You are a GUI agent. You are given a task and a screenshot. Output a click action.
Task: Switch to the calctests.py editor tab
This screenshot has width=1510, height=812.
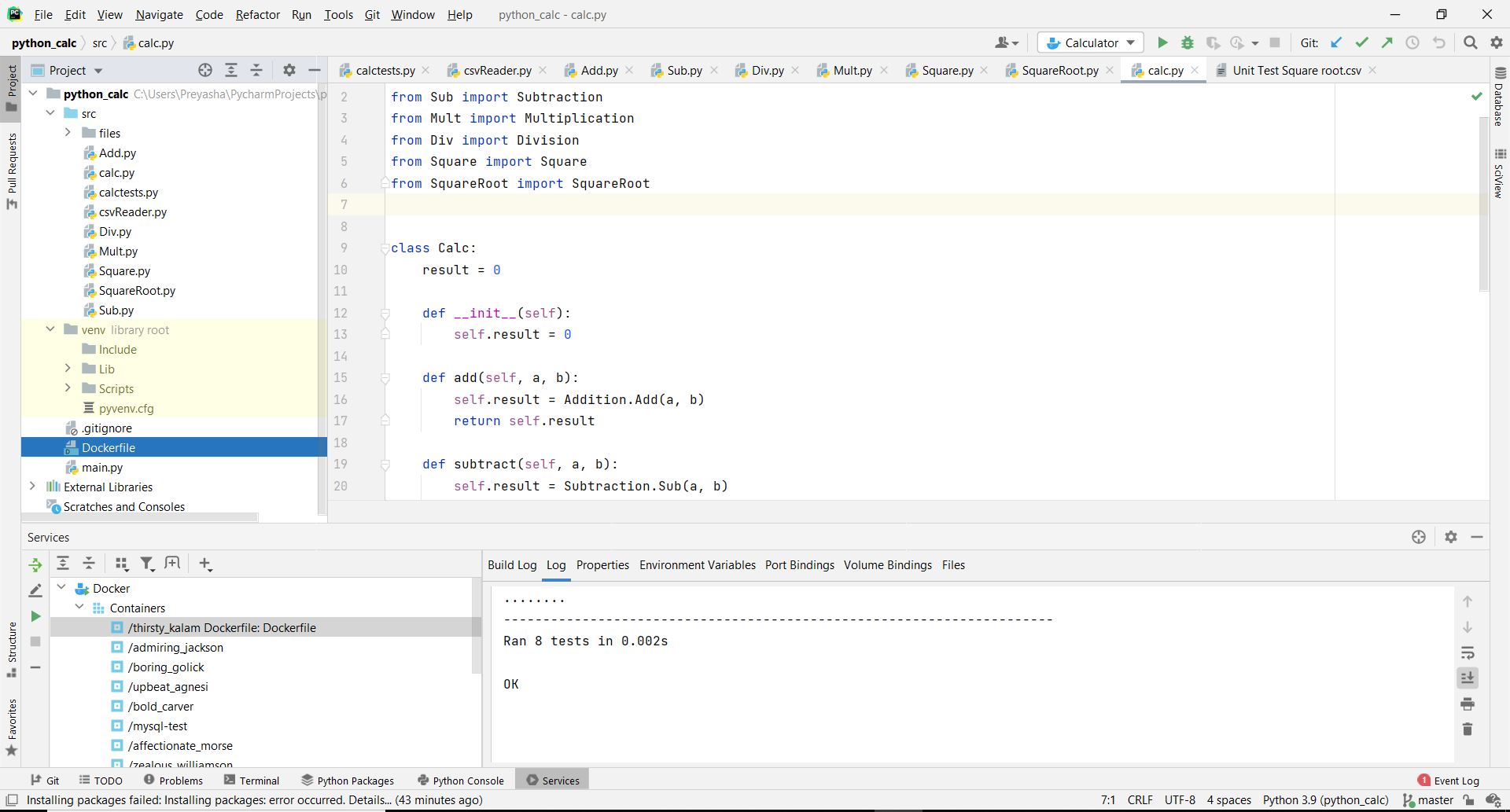tap(385, 70)
